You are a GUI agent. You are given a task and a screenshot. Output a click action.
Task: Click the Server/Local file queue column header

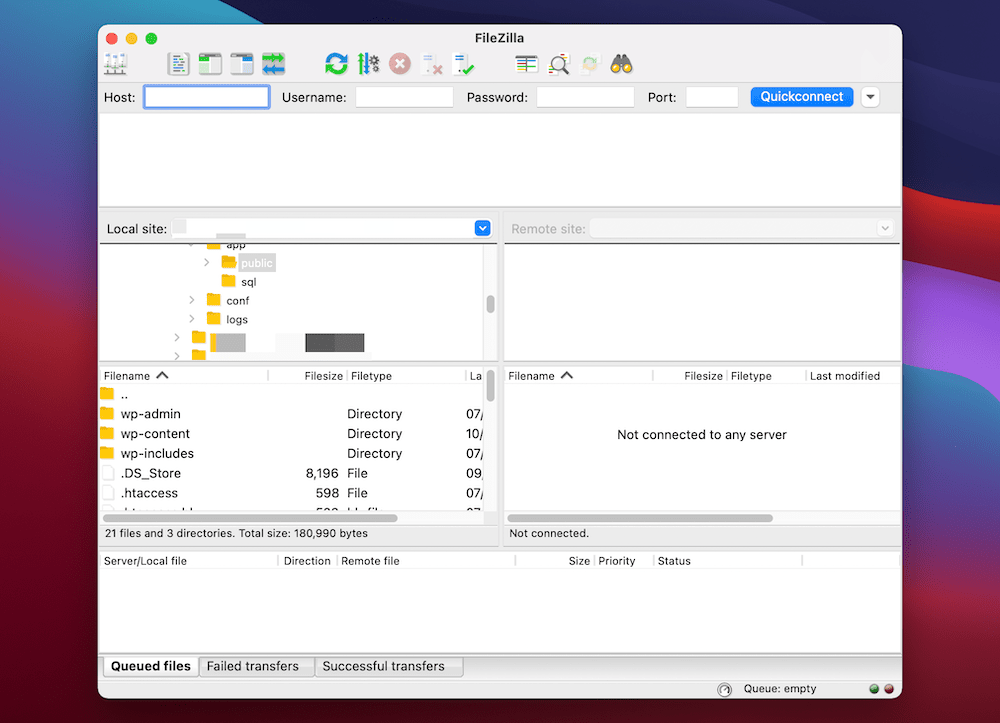[x=189, y=561]
